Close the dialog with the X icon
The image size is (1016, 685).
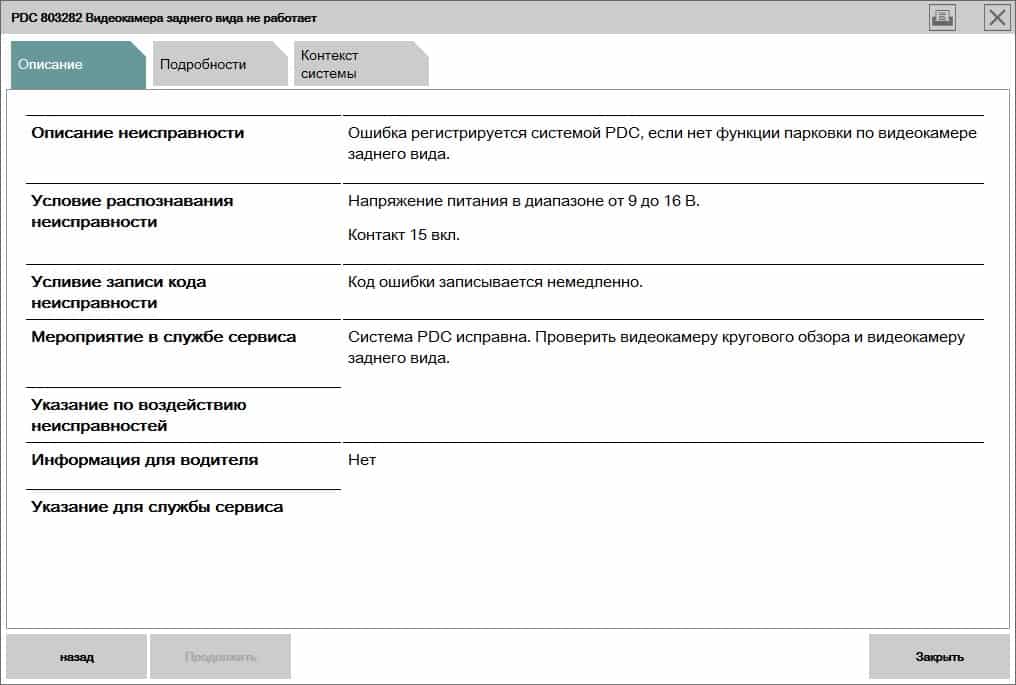click(997, 17)
